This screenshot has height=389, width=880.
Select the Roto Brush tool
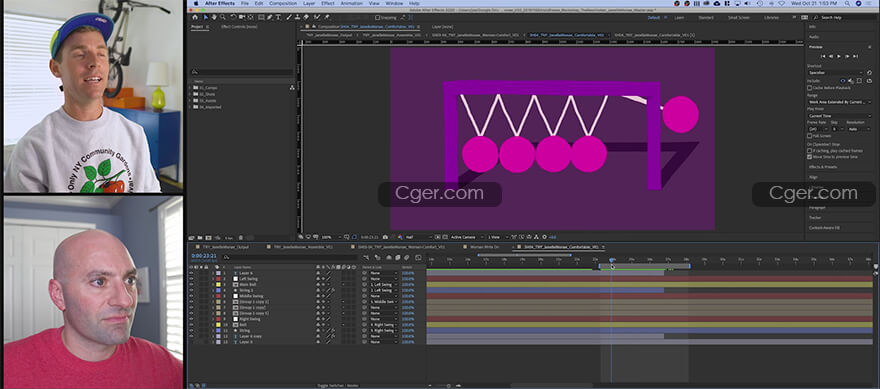click(x=317, y=17)
